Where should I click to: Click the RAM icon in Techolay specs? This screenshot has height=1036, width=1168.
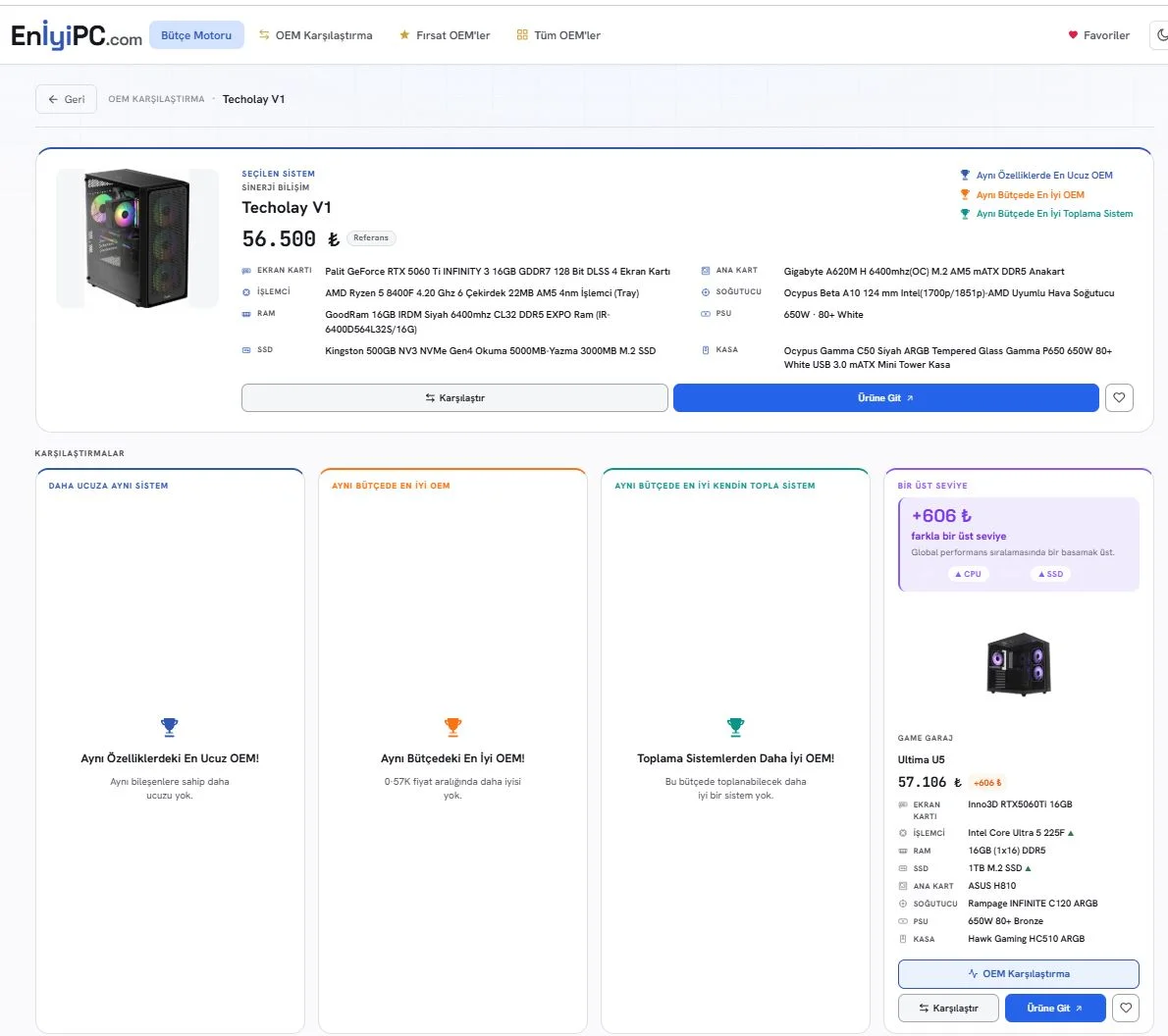pyautogui.click(x=246, y=314)
